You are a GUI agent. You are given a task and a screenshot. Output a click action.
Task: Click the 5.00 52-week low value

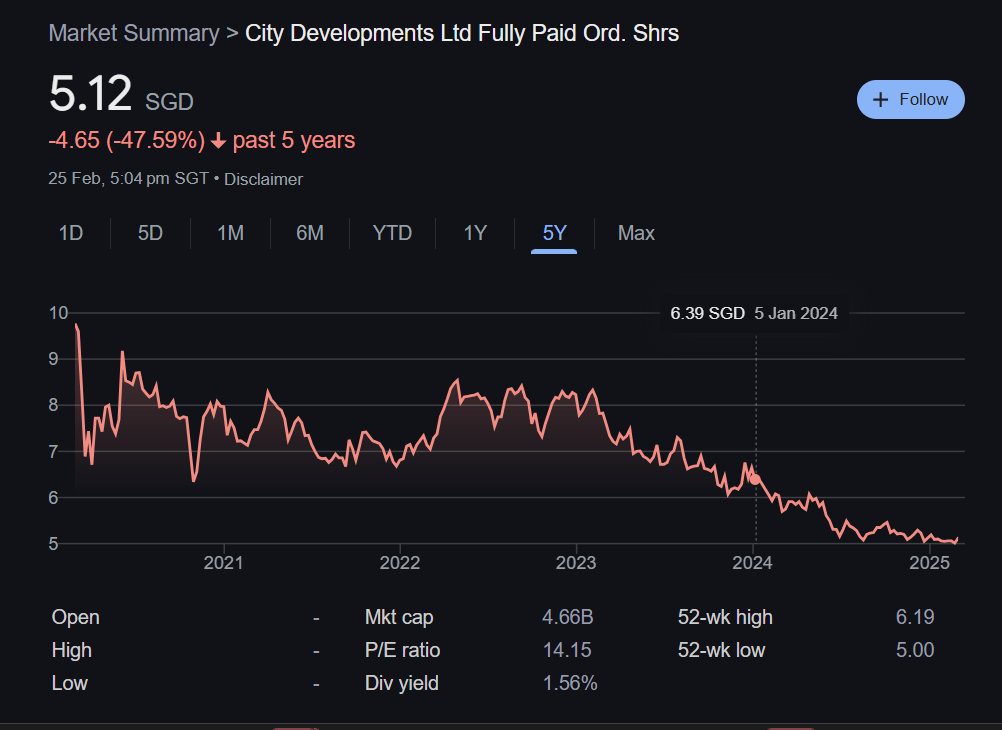pyautogui.click(x=914, y=650)
